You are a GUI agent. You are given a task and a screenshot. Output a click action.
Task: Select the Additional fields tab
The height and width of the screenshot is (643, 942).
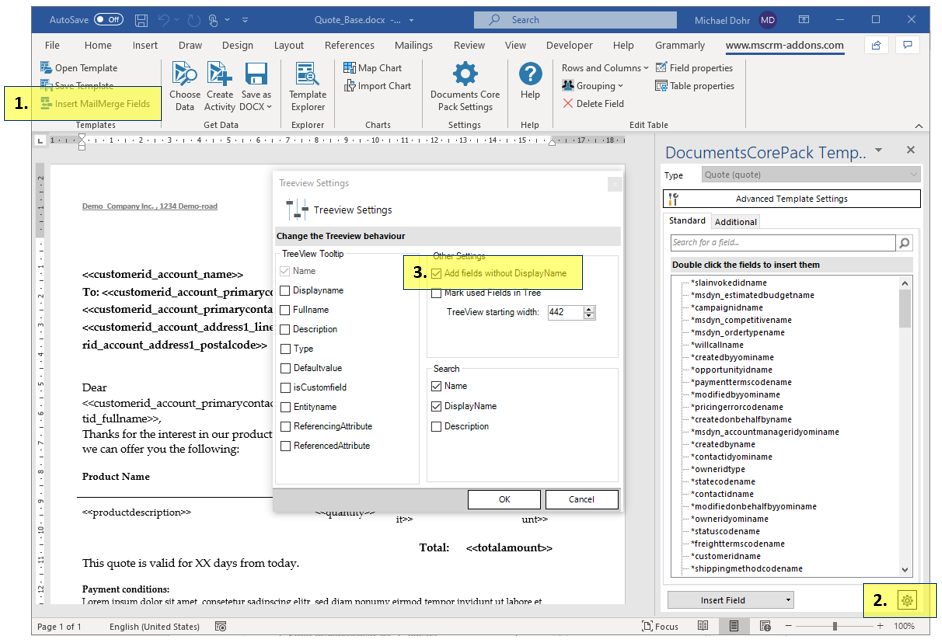click(x=735, y=222)
